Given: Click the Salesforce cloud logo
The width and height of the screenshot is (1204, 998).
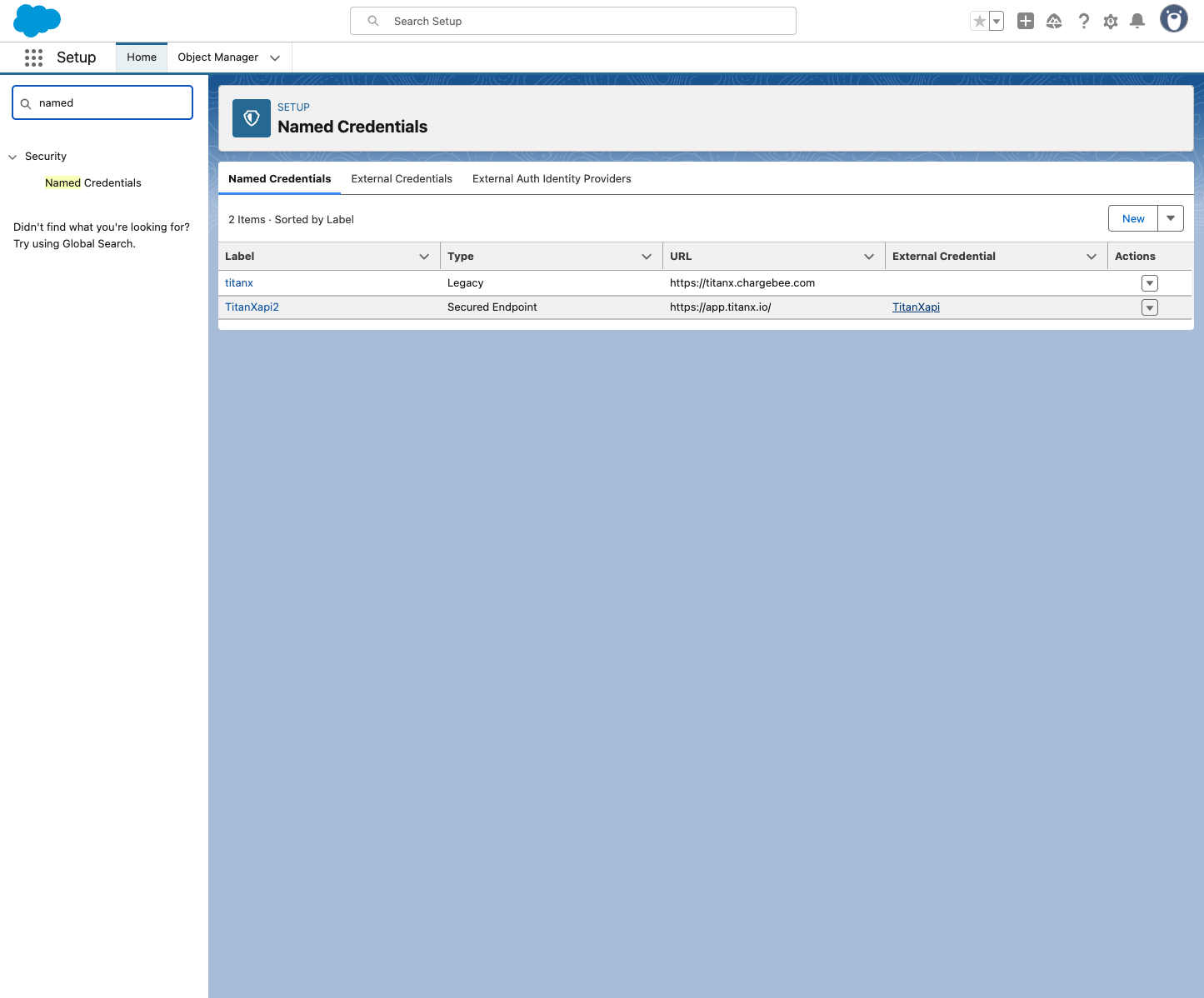Looking at the screenshot, I should click(37, 21).
